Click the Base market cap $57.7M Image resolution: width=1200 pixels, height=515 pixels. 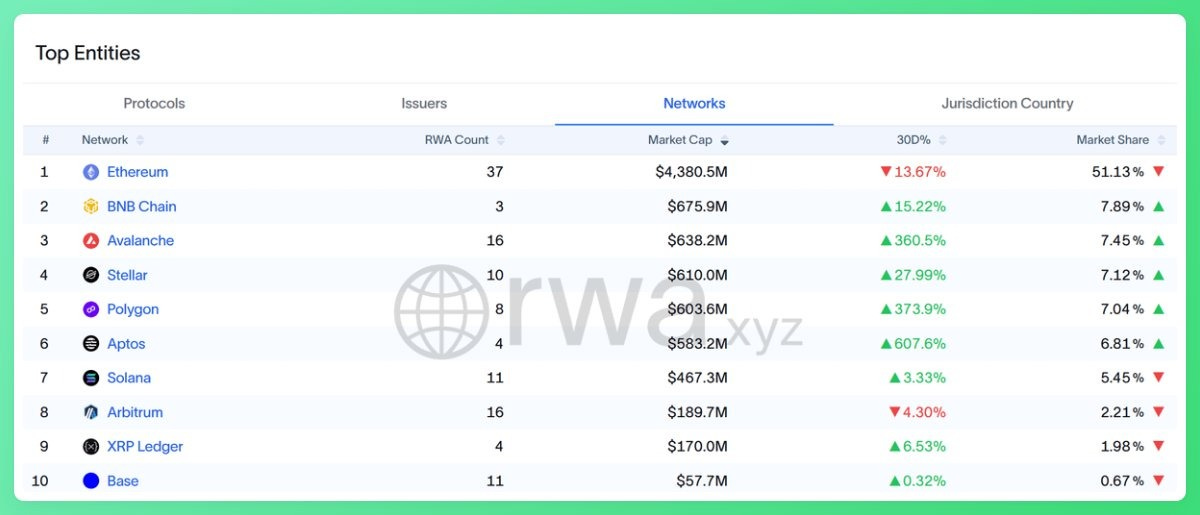point(702,481)
